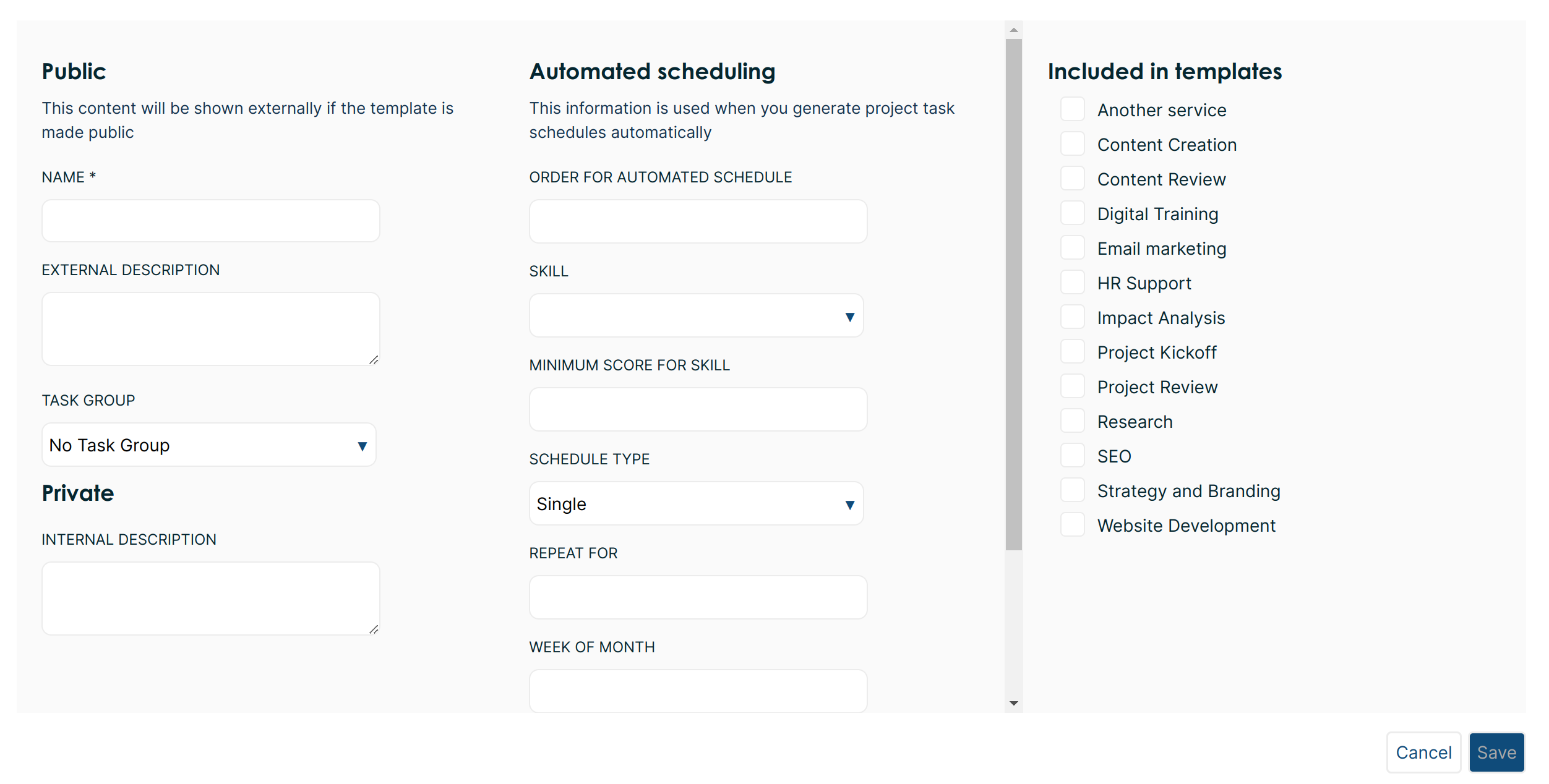The image size is (1549, 784).
Task: Expand the Skill dropdown
Action: 696,316
